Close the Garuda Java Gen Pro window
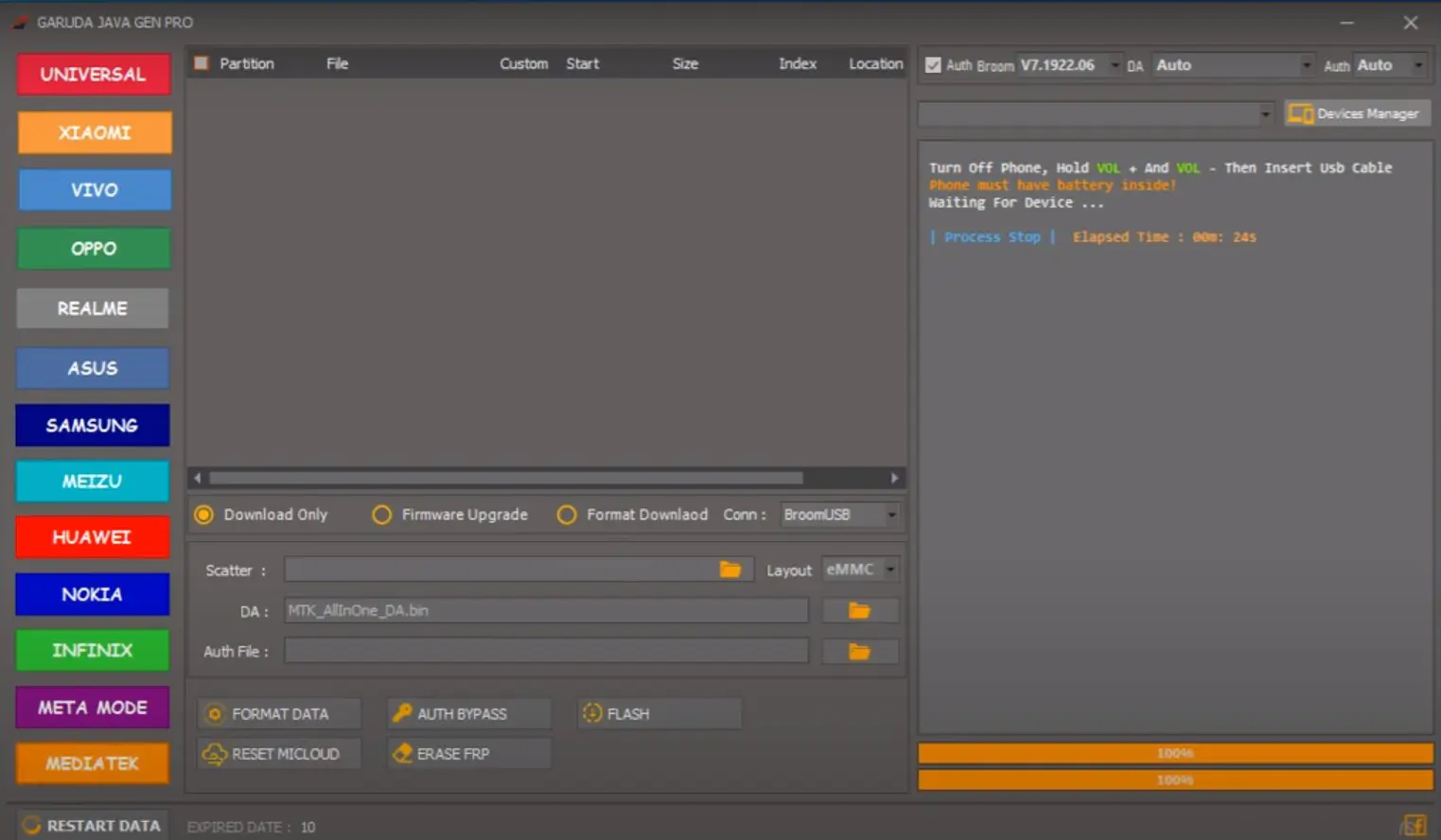Screen dimensions: 1441x840 [1411, 23]
